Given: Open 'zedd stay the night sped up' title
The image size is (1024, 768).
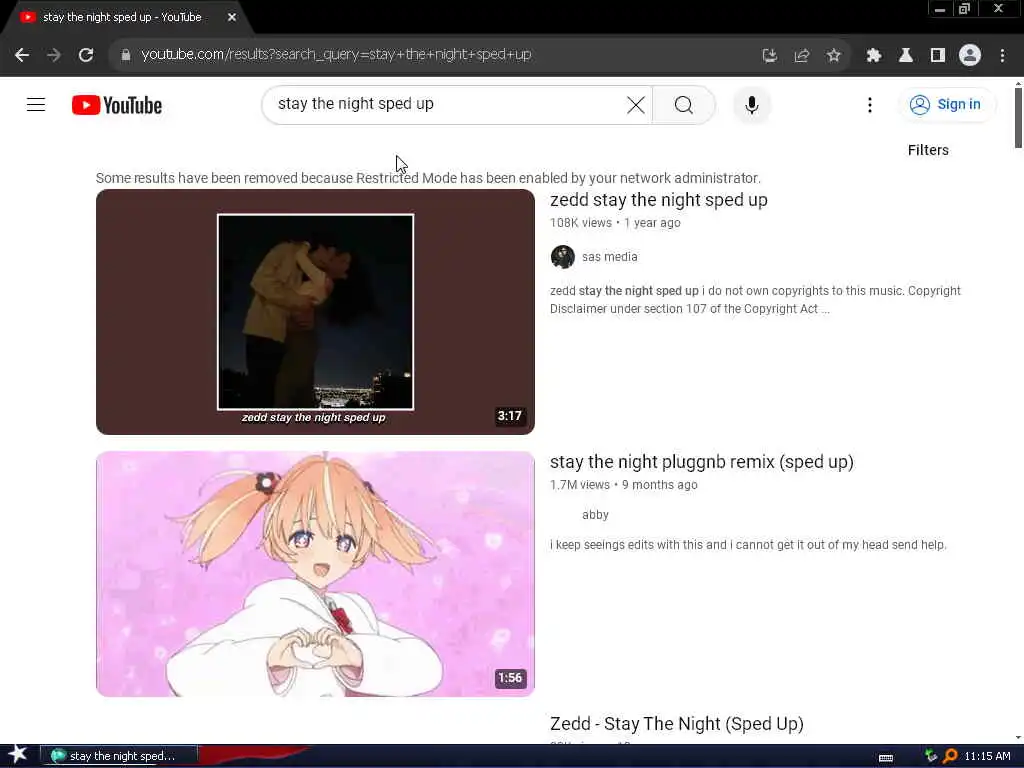Looking at the screenshot, I should (x=658, y=200).
